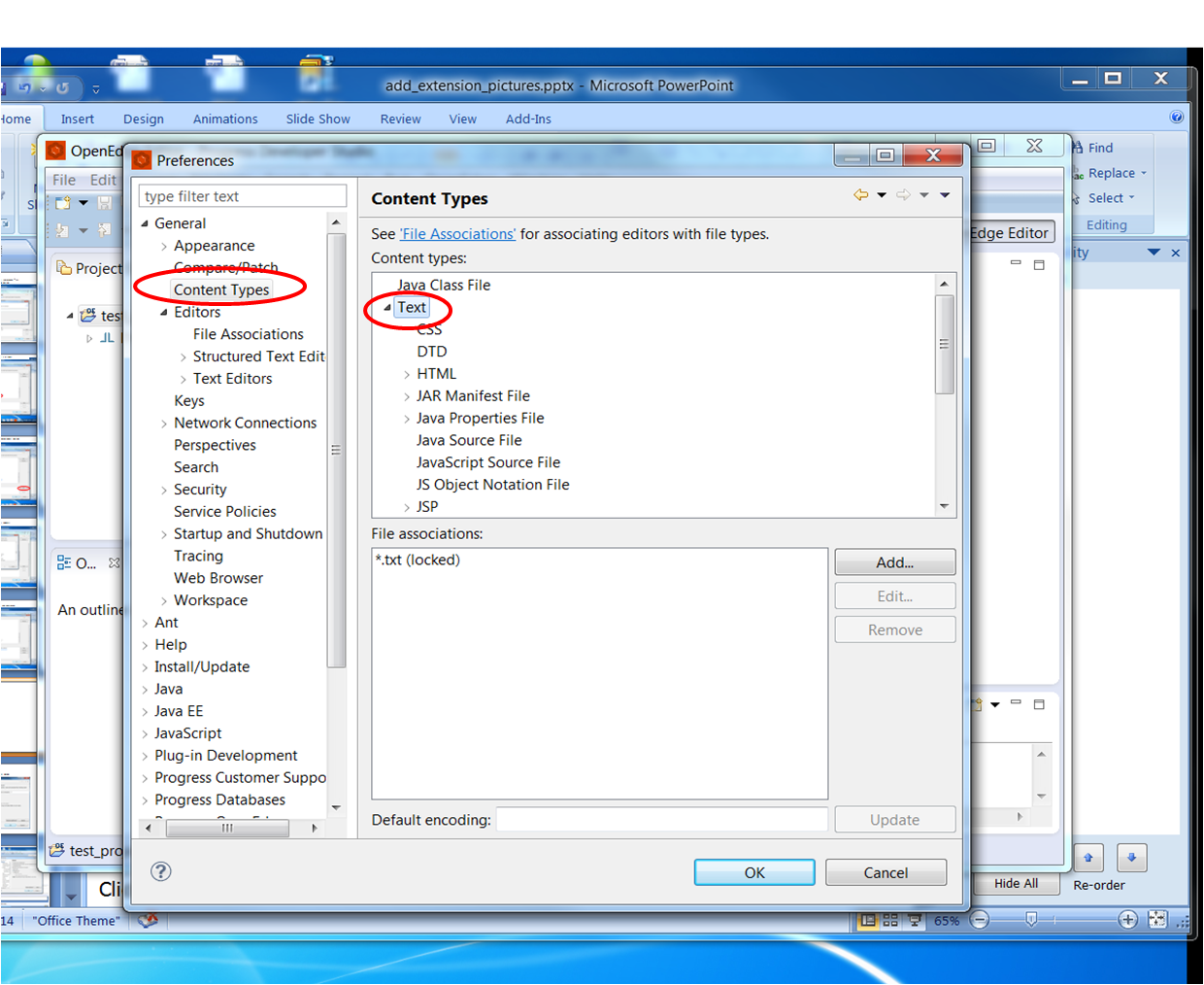Click the fit slide to window icon

pos(1157,919)
